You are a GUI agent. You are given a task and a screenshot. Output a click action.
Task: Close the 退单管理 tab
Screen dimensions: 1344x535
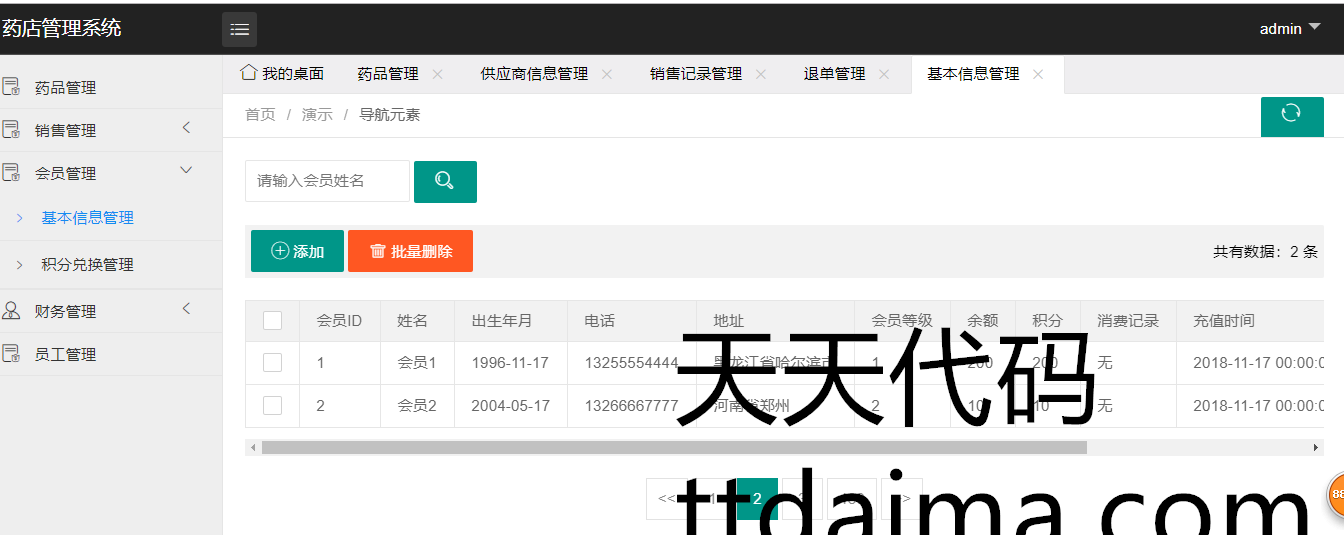tap(884, 74)
